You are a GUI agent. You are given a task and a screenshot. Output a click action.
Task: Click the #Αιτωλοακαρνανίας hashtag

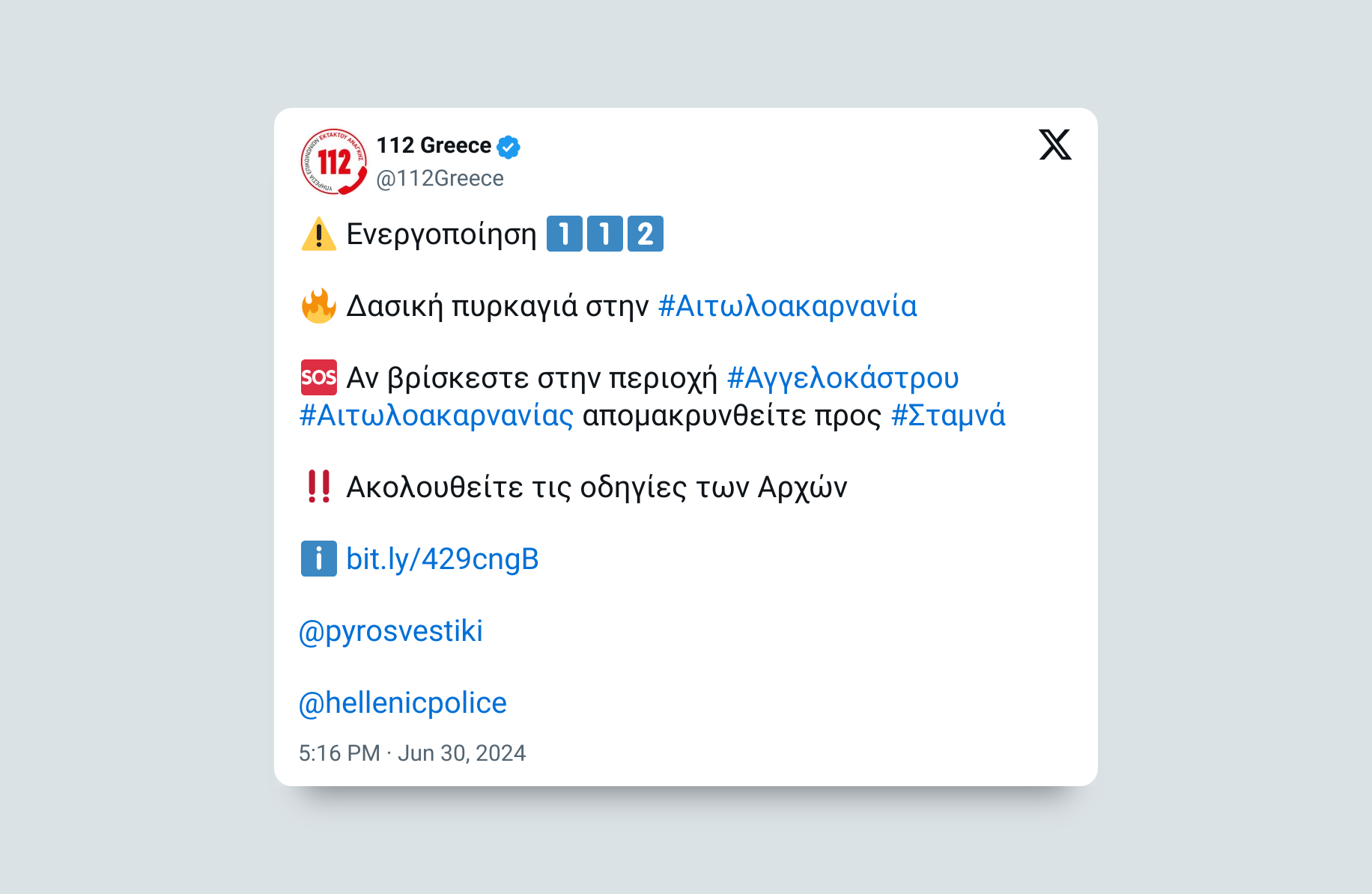tap(435, 416)
